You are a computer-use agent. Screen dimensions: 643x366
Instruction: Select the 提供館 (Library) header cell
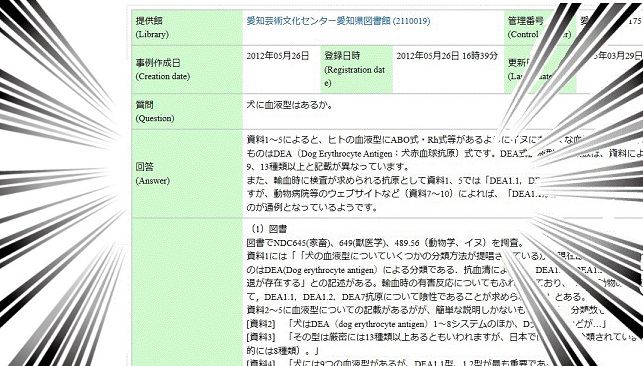187,27
